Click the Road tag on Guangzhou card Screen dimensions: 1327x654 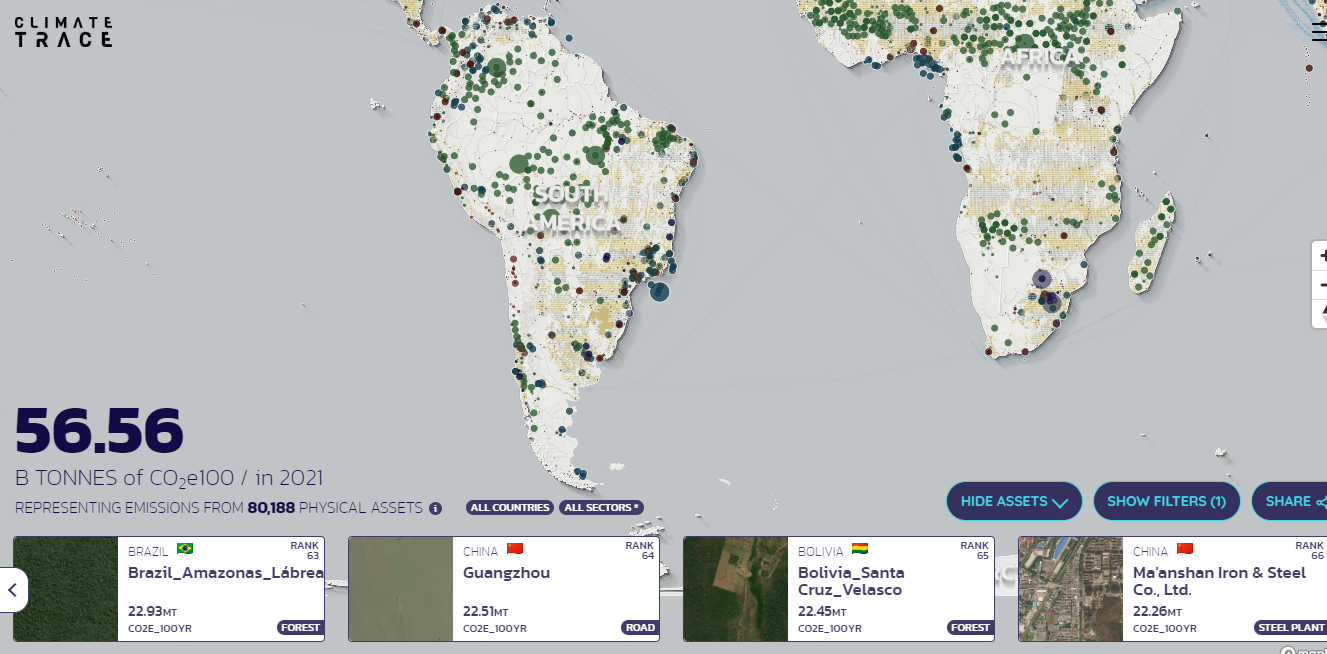[640, 628]
